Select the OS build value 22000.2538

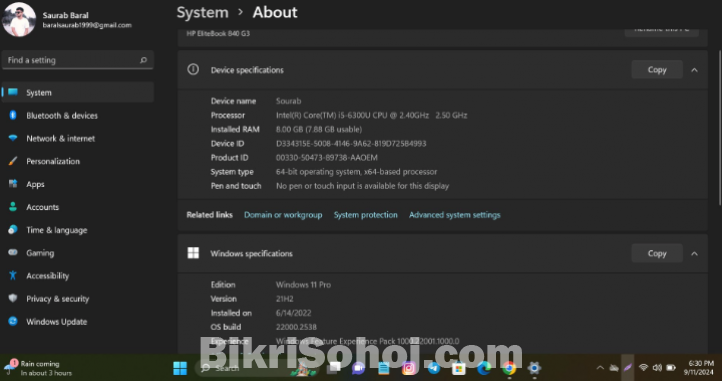[296, 327]
